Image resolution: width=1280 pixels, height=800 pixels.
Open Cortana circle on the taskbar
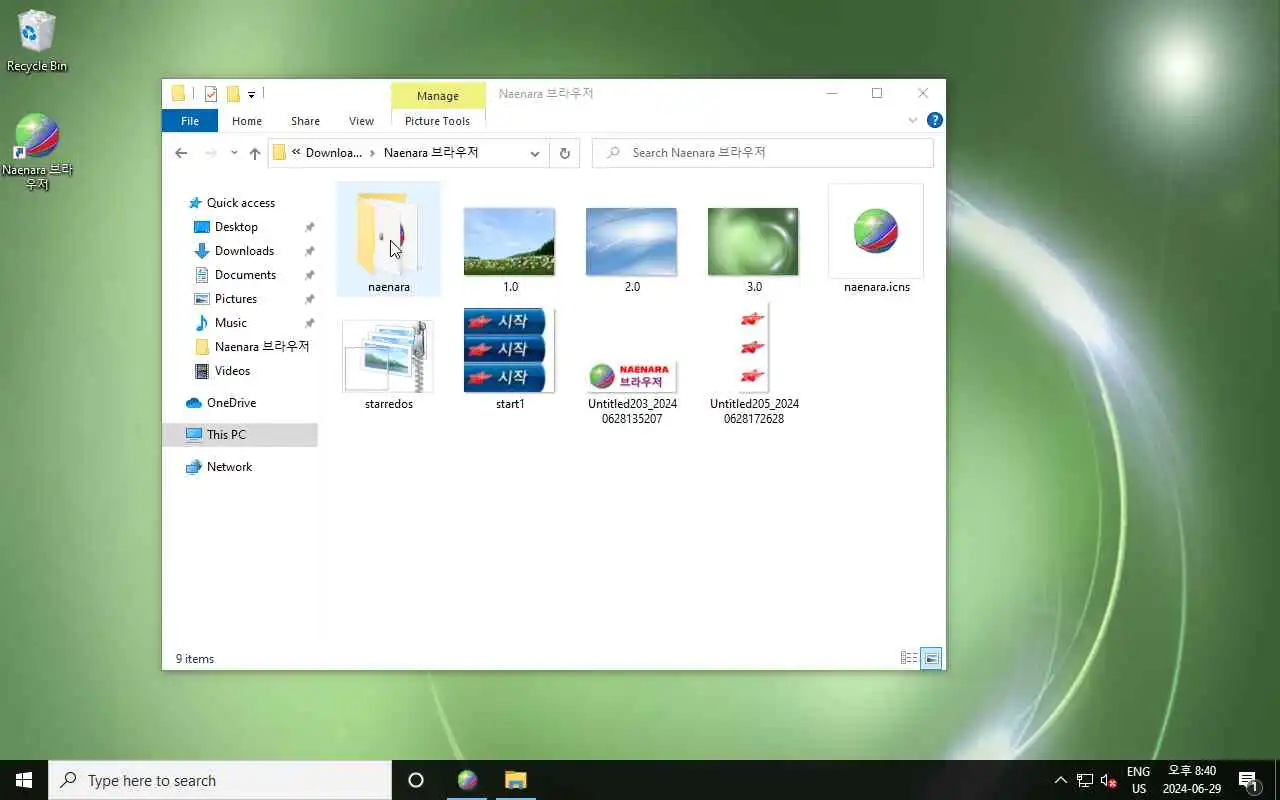(416, 780)
